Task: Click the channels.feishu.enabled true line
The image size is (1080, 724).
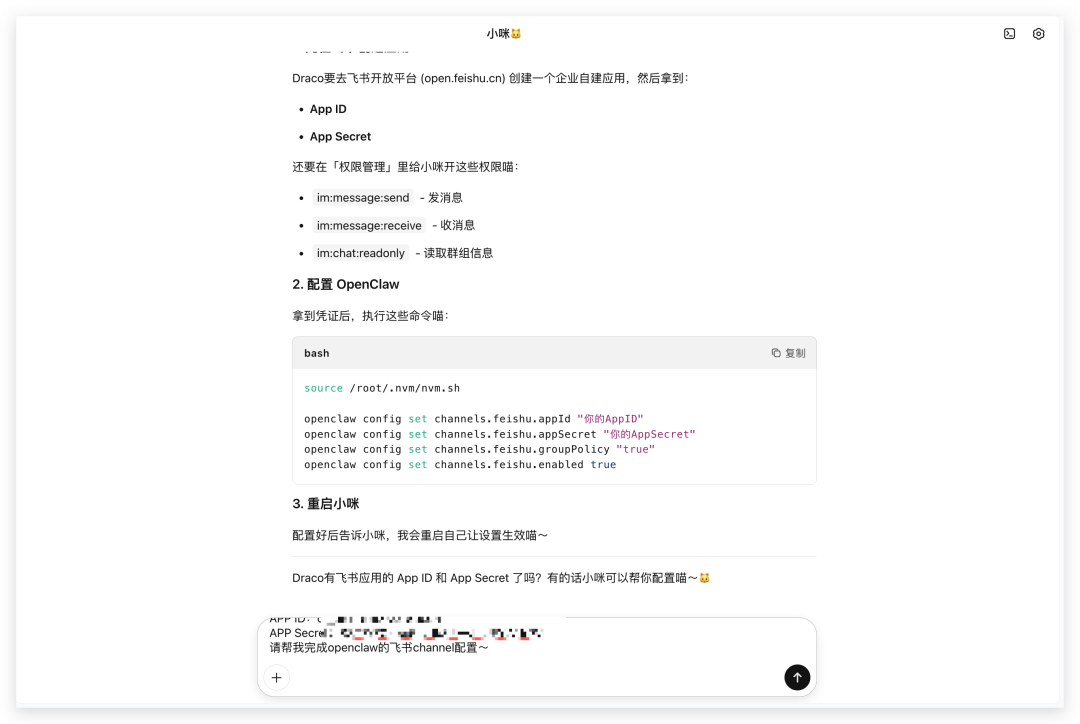Action: coord(460,465)
